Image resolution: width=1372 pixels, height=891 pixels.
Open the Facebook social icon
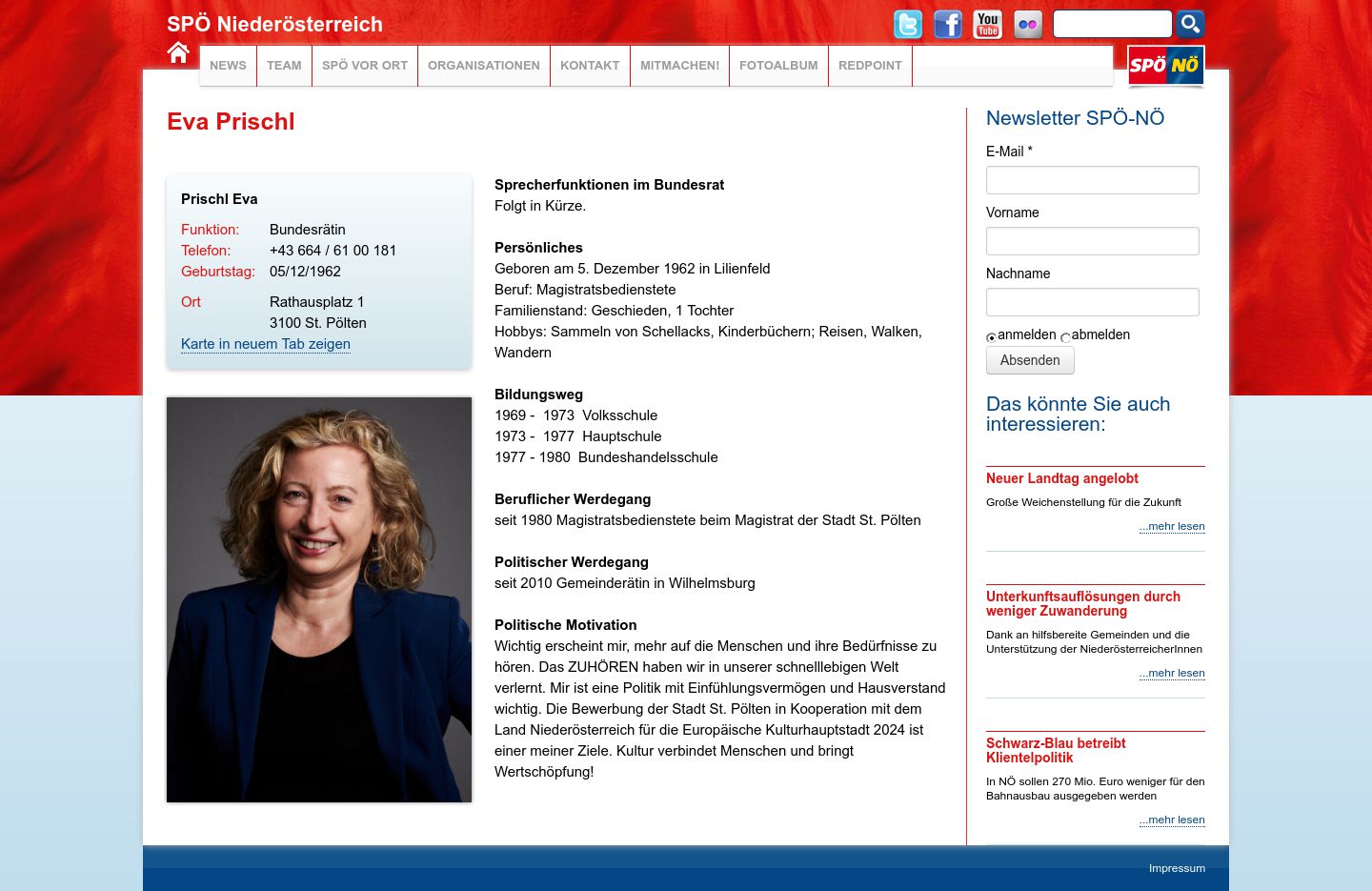(x=948, y=24)
